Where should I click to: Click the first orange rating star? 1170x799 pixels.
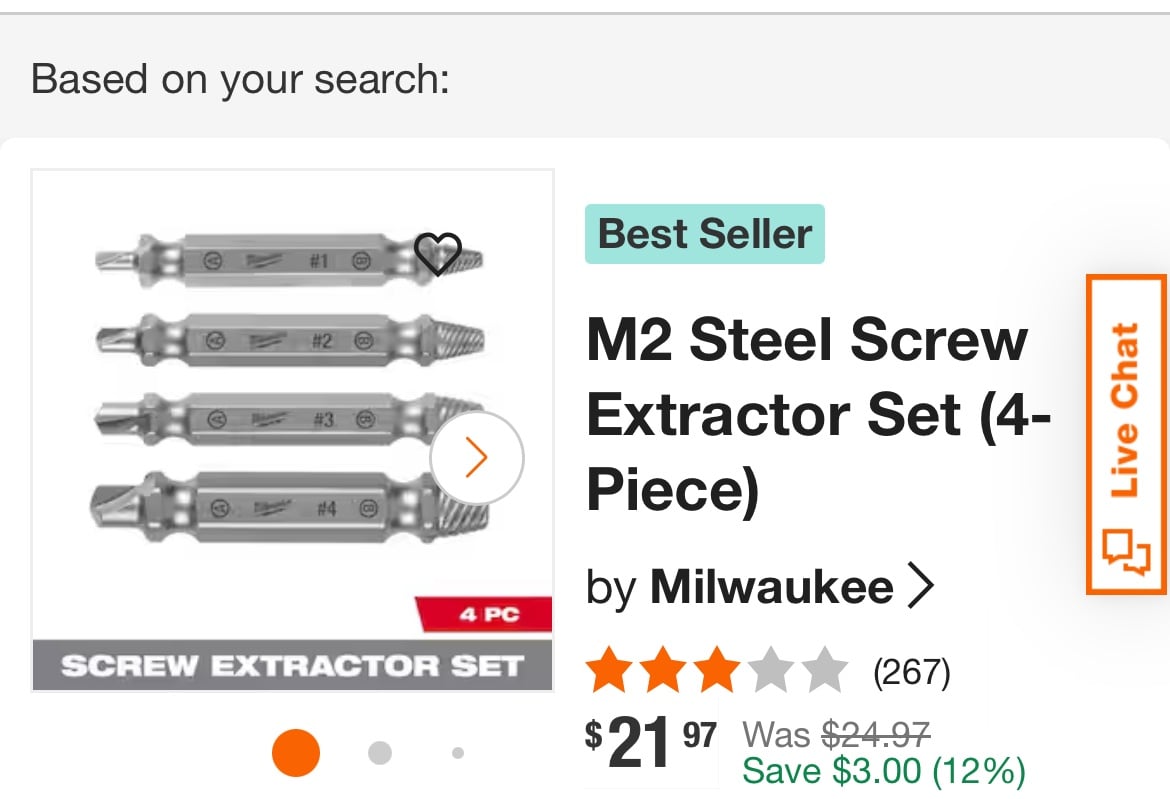pos(605,671)
